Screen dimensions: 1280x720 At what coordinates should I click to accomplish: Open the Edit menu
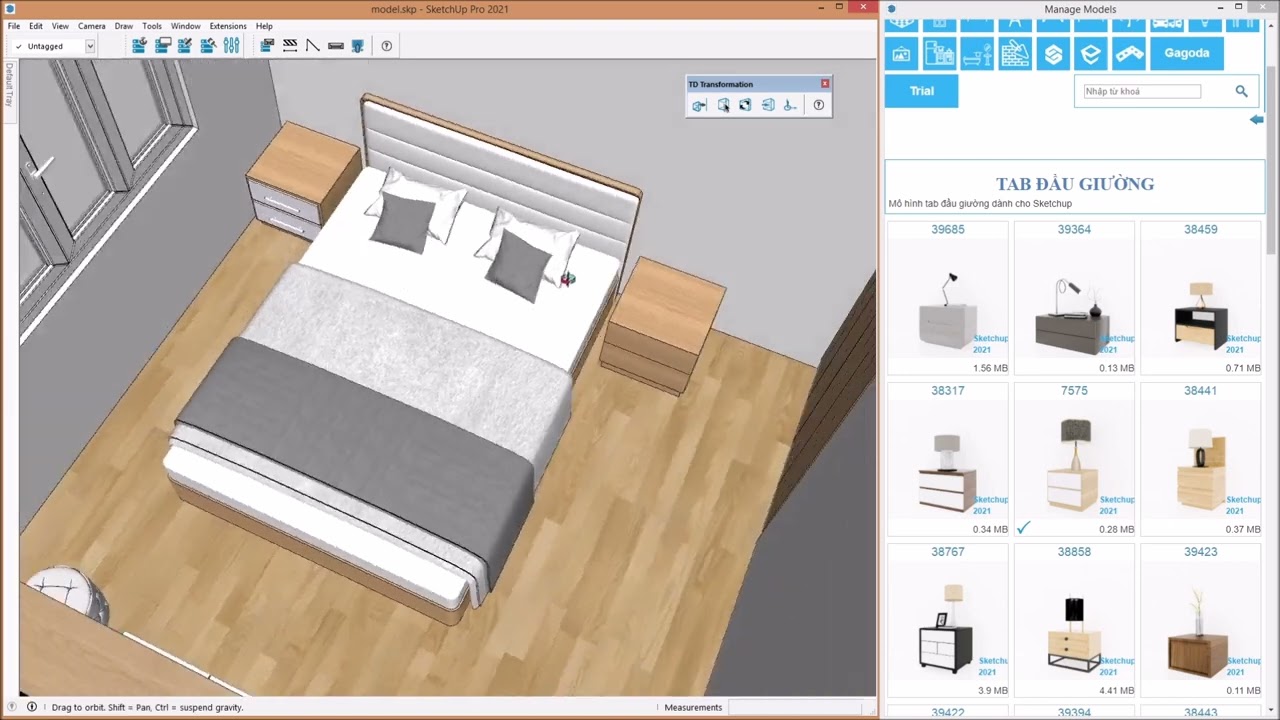pos(36,26)
